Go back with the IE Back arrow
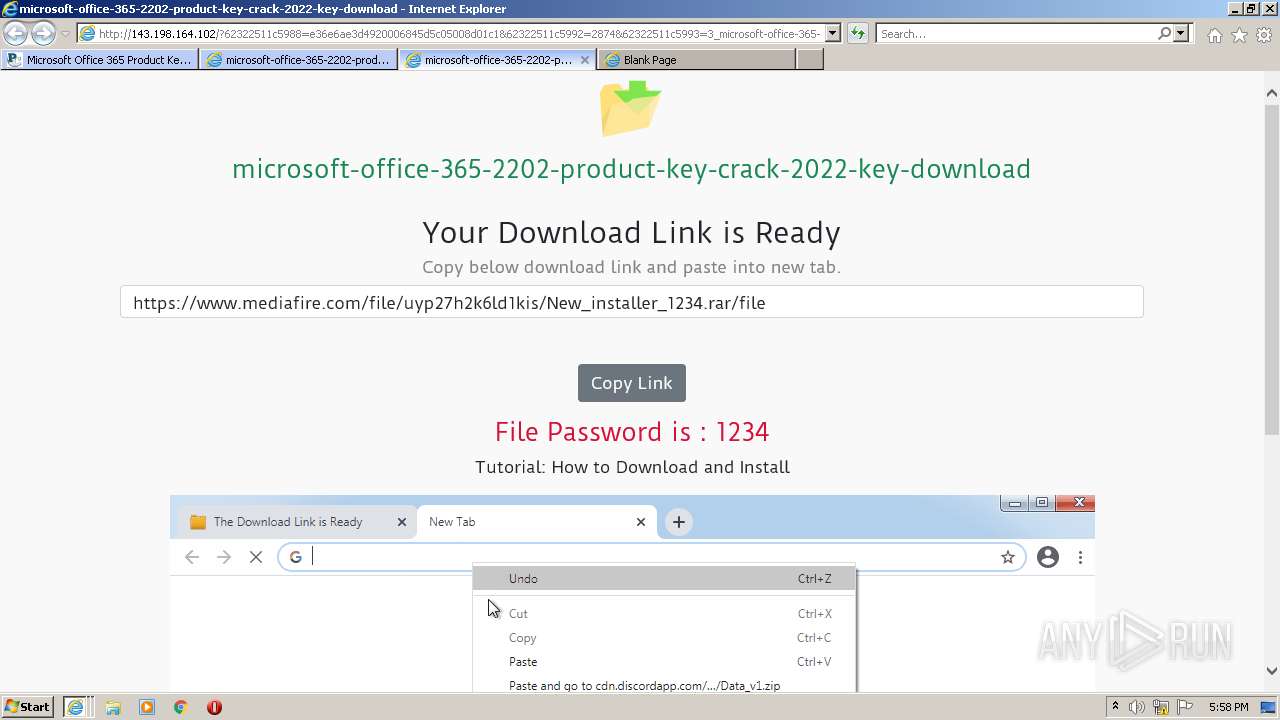Screen dimensions: 1280x720 pyautogui.click(x=16, y=34)
